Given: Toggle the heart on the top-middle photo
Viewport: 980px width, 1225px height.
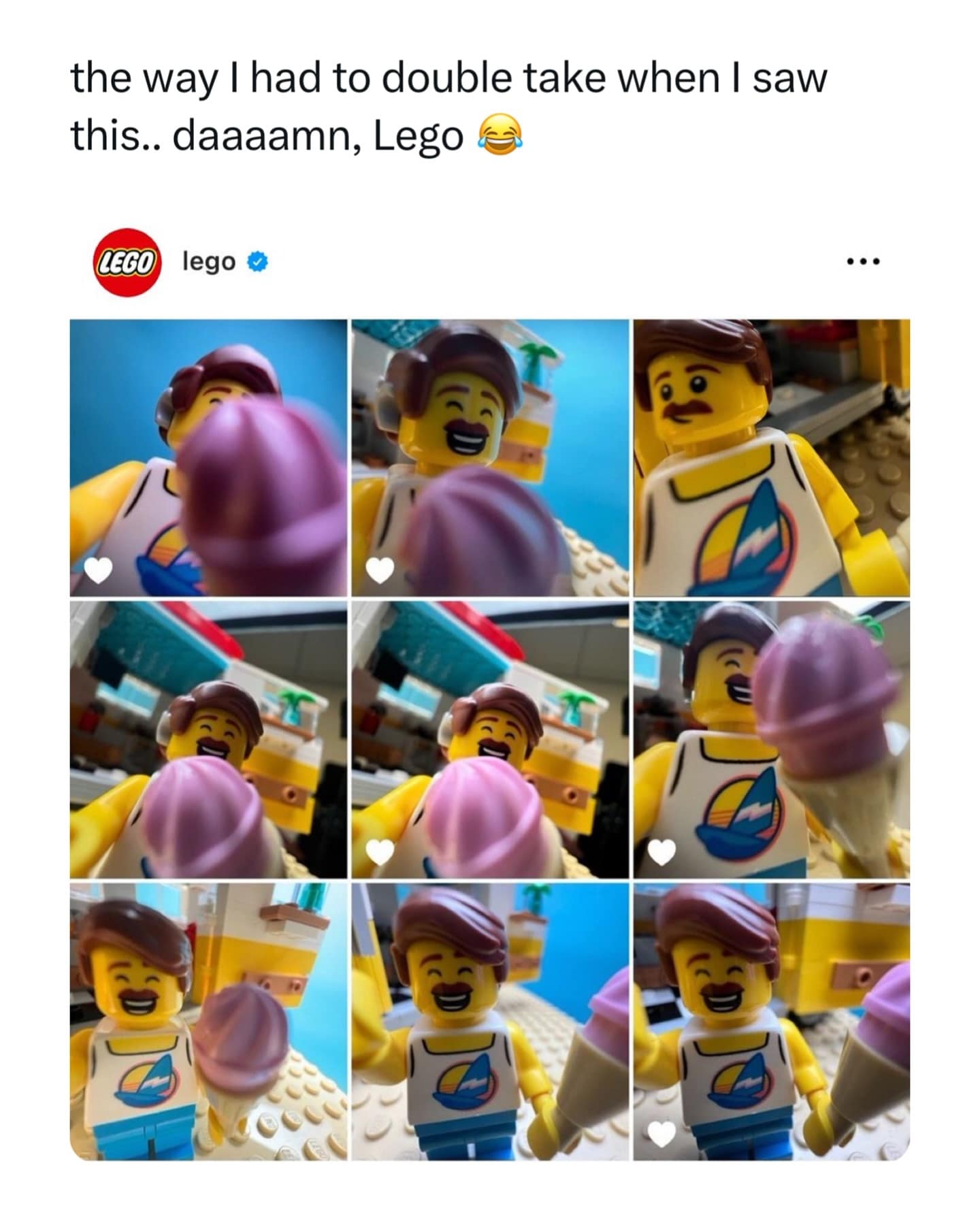Looking at the screenshot, I should (x=380, y=570).
